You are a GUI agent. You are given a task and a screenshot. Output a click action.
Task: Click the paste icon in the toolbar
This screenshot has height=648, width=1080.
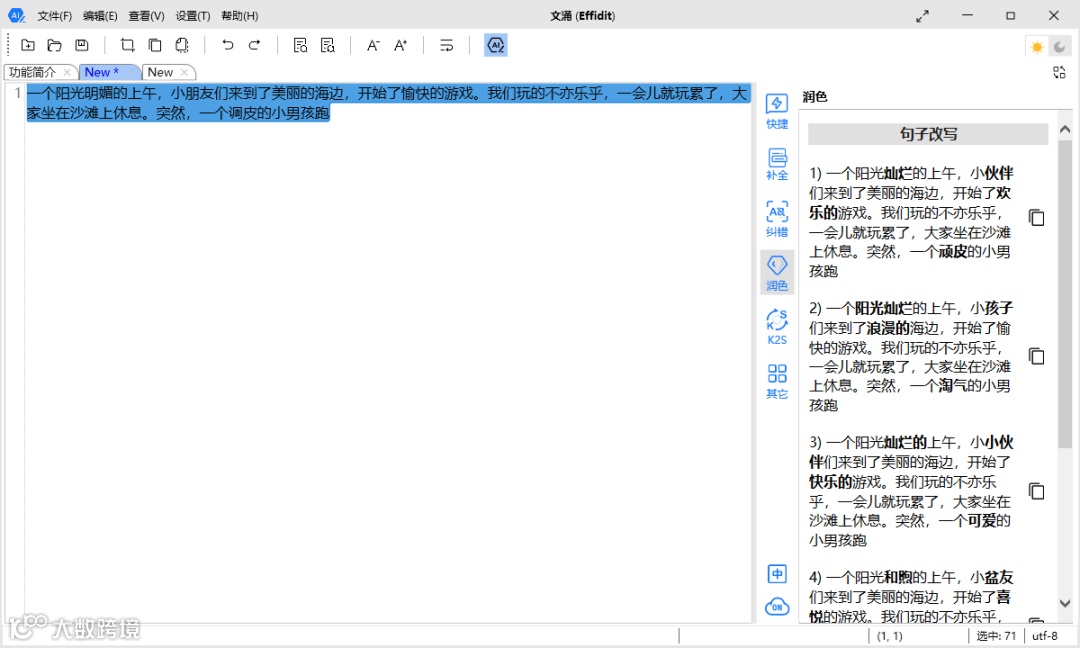182,45
